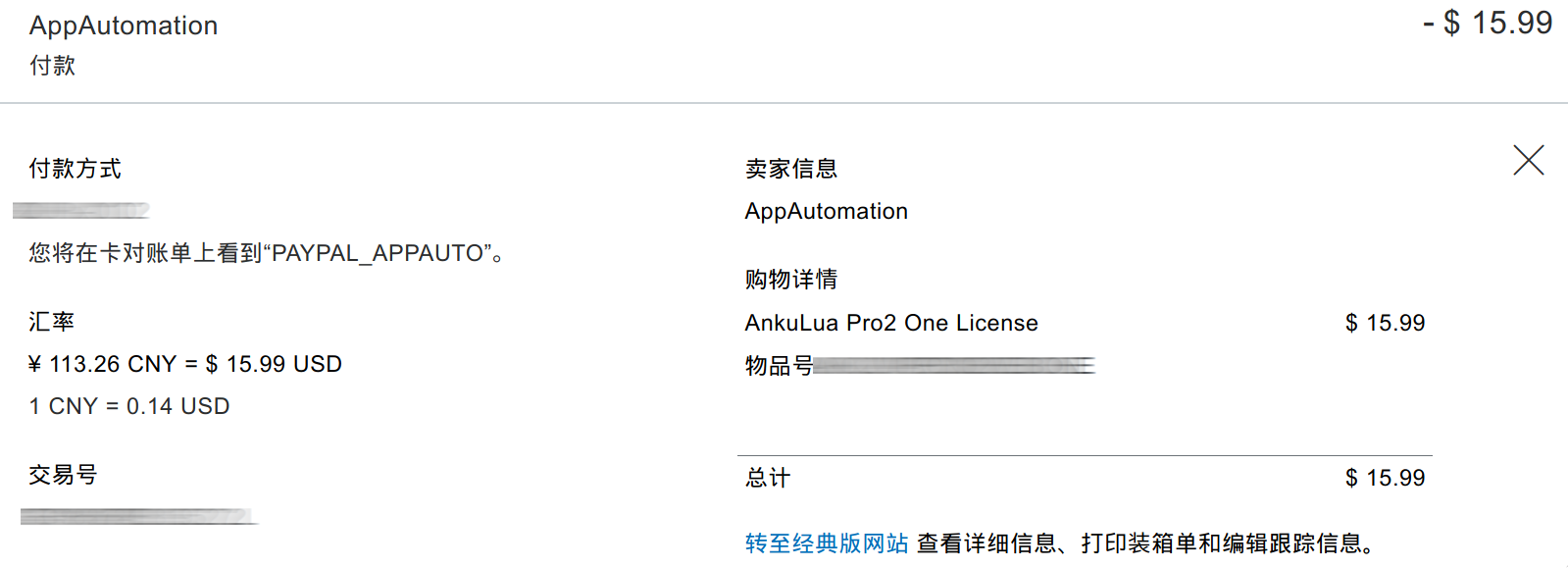This screenshot has height=568, width=1568.
Task: Click the ¥ 113.26 CNY conversion line
Action: click(x=185, y=364)
